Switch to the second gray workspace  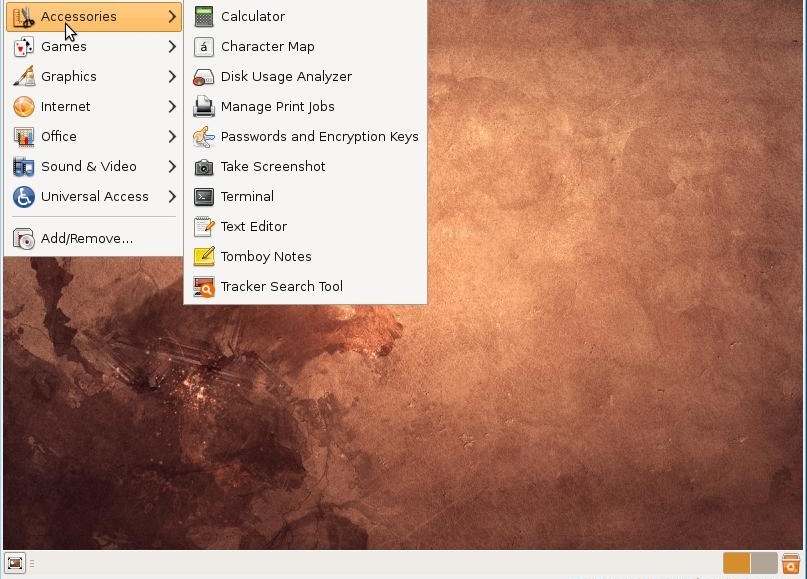click(x=764, y=563)
